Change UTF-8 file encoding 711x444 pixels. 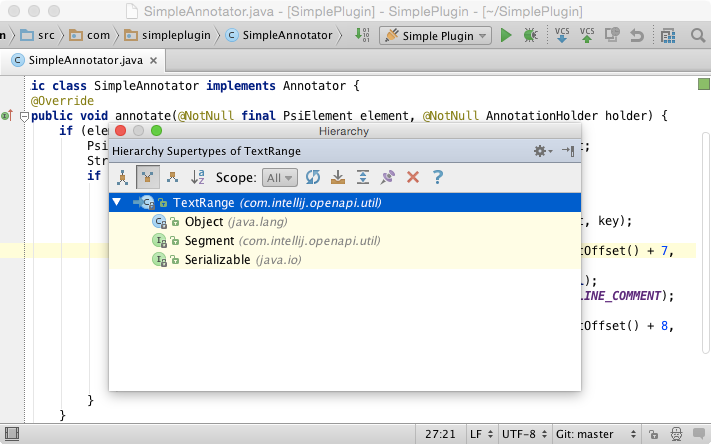point(524,434)
